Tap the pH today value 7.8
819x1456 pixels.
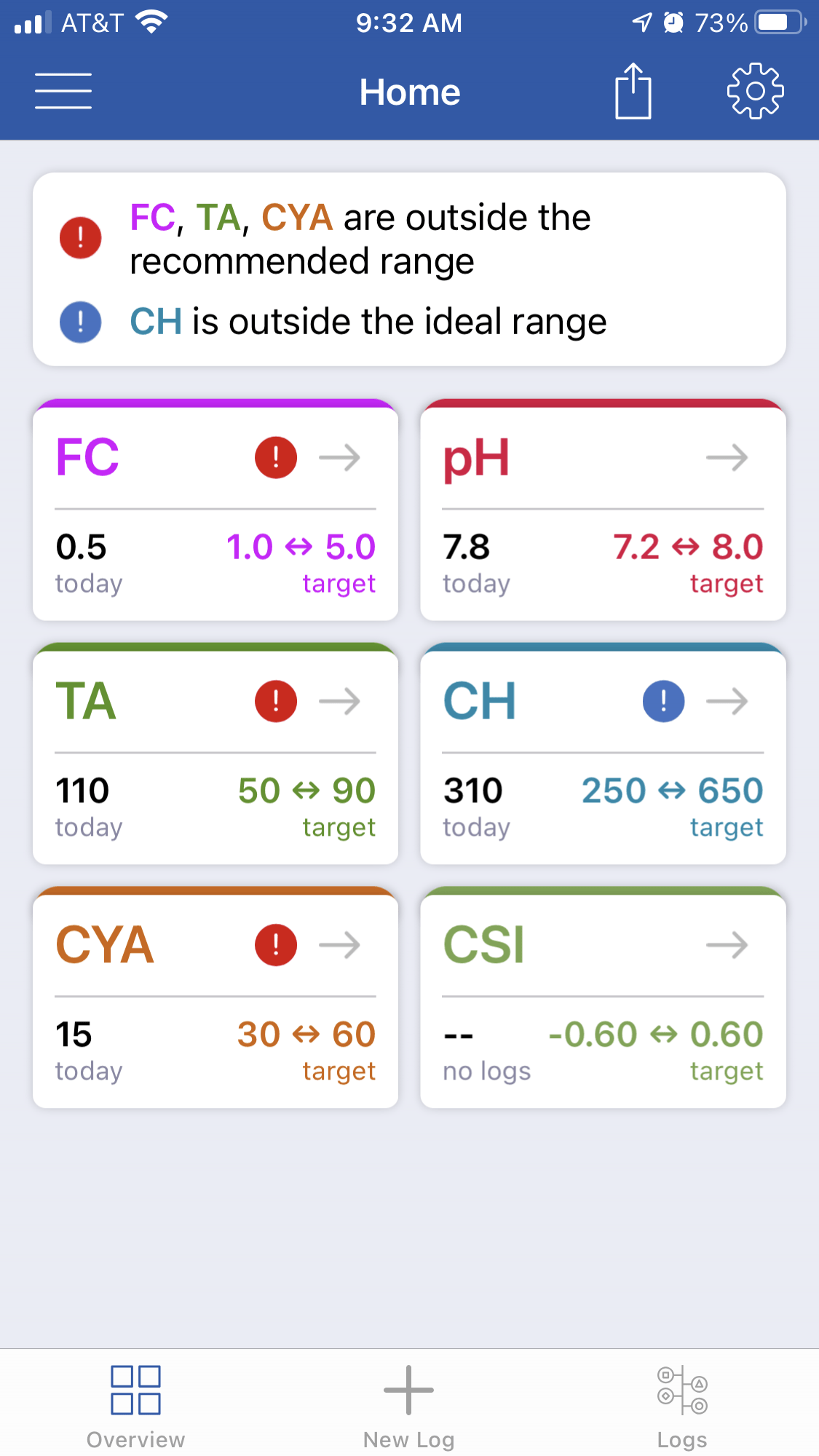(x=467, y=547)
